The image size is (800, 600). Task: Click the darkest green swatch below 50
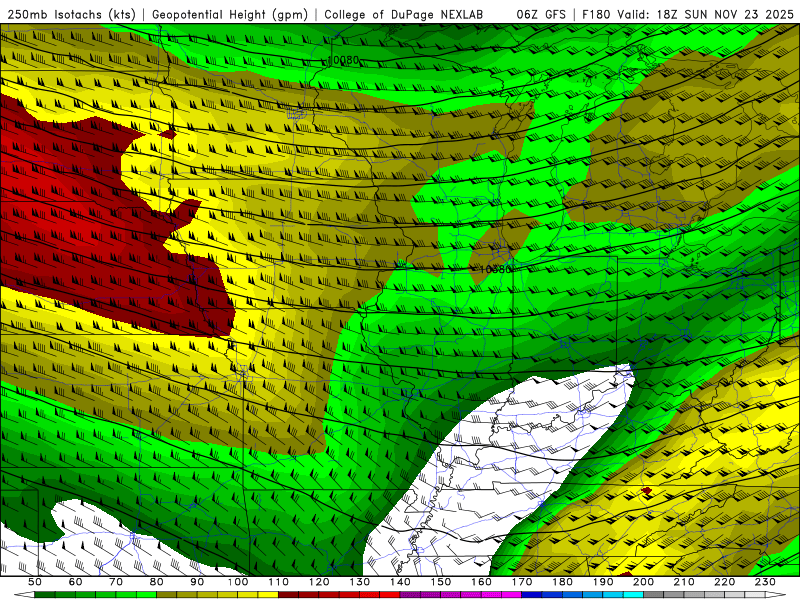pyautogui.click(x=45, y=595)
